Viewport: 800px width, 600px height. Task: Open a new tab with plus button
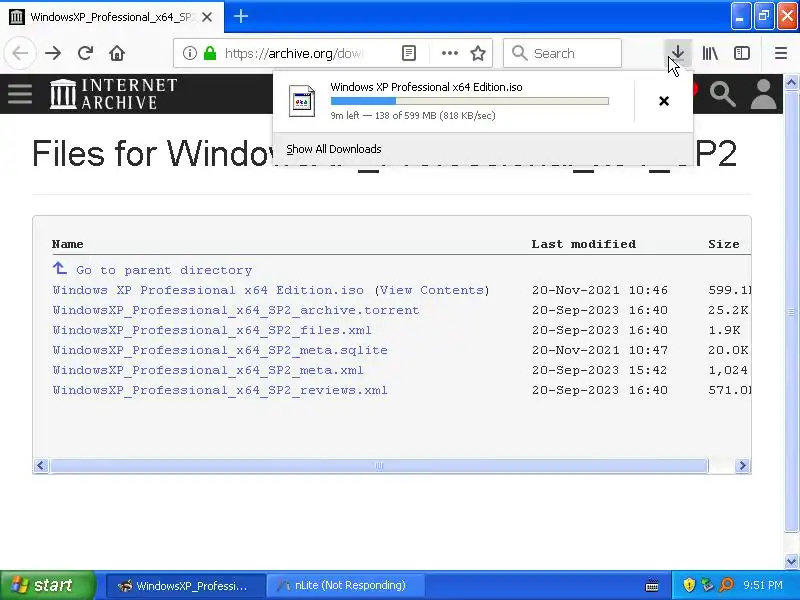tap(241, 16)
